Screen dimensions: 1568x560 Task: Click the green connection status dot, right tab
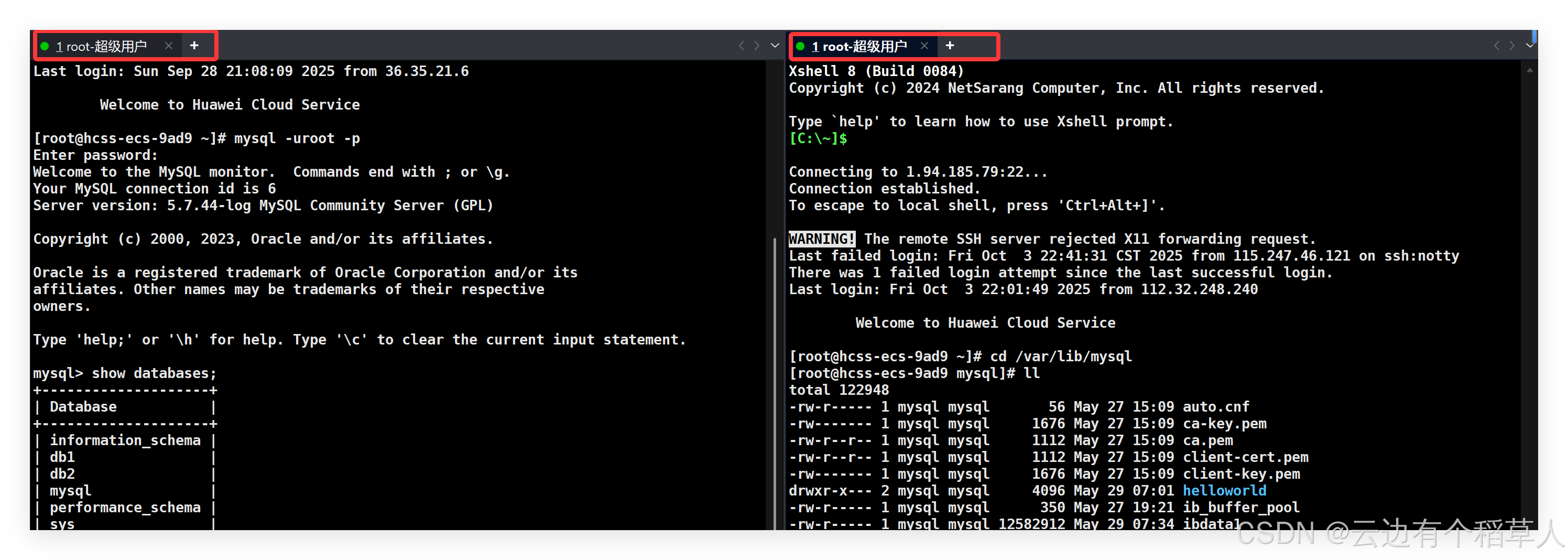point(800,46)
